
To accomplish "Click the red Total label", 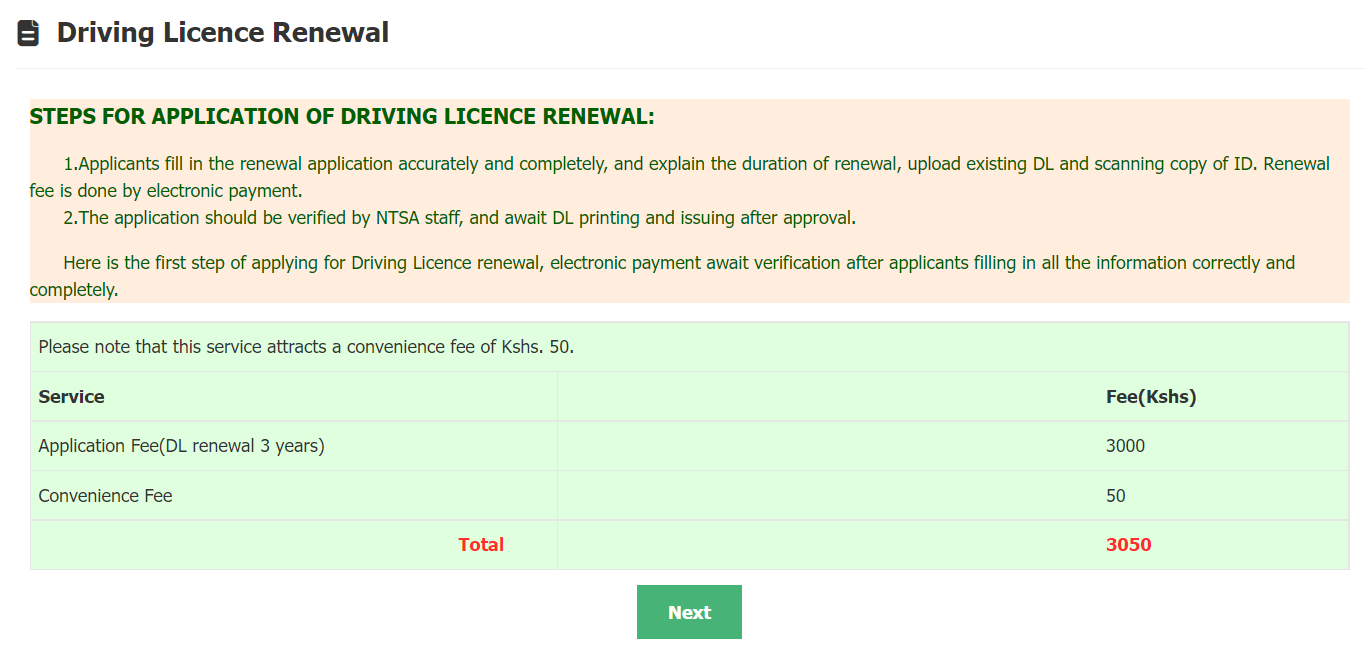I will (x=481, y=545).
